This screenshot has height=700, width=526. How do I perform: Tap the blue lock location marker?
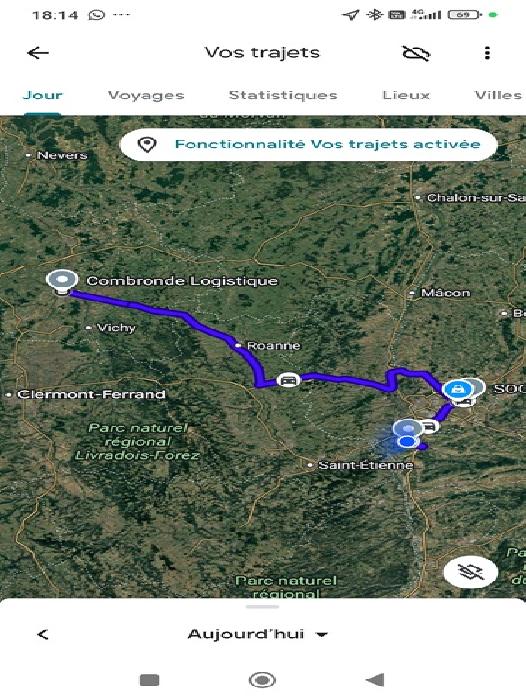pos(456,389)
